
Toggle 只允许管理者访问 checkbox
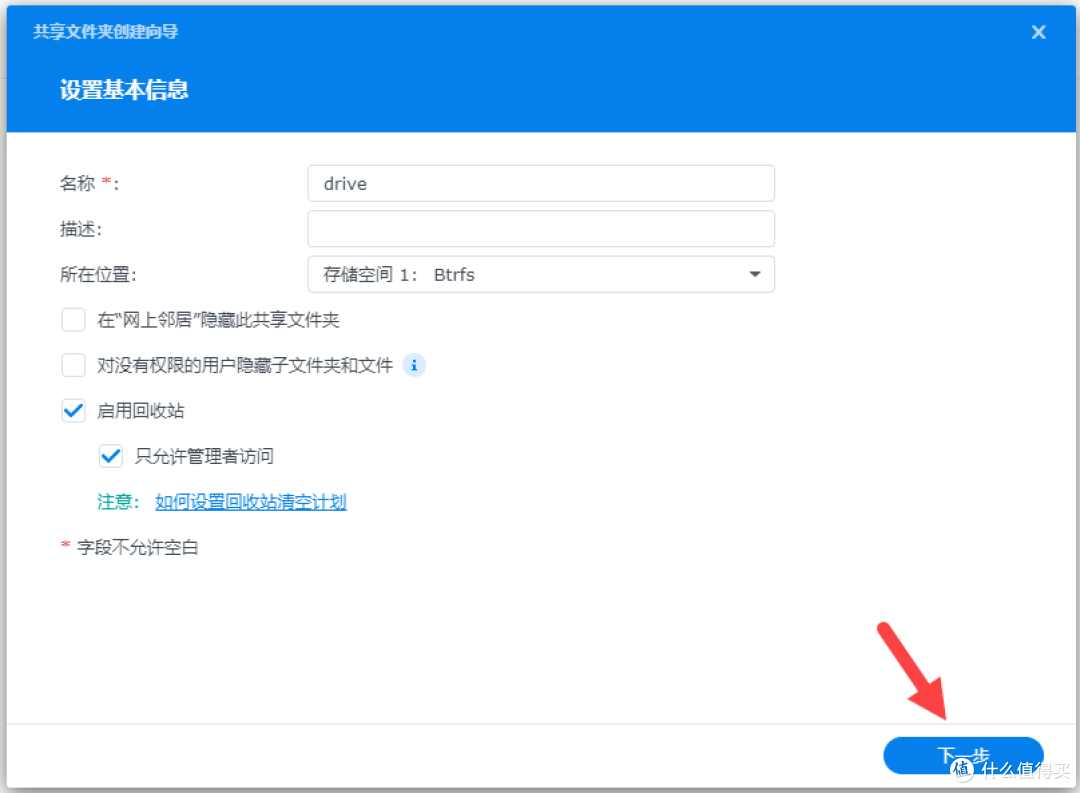pos(111,456)
